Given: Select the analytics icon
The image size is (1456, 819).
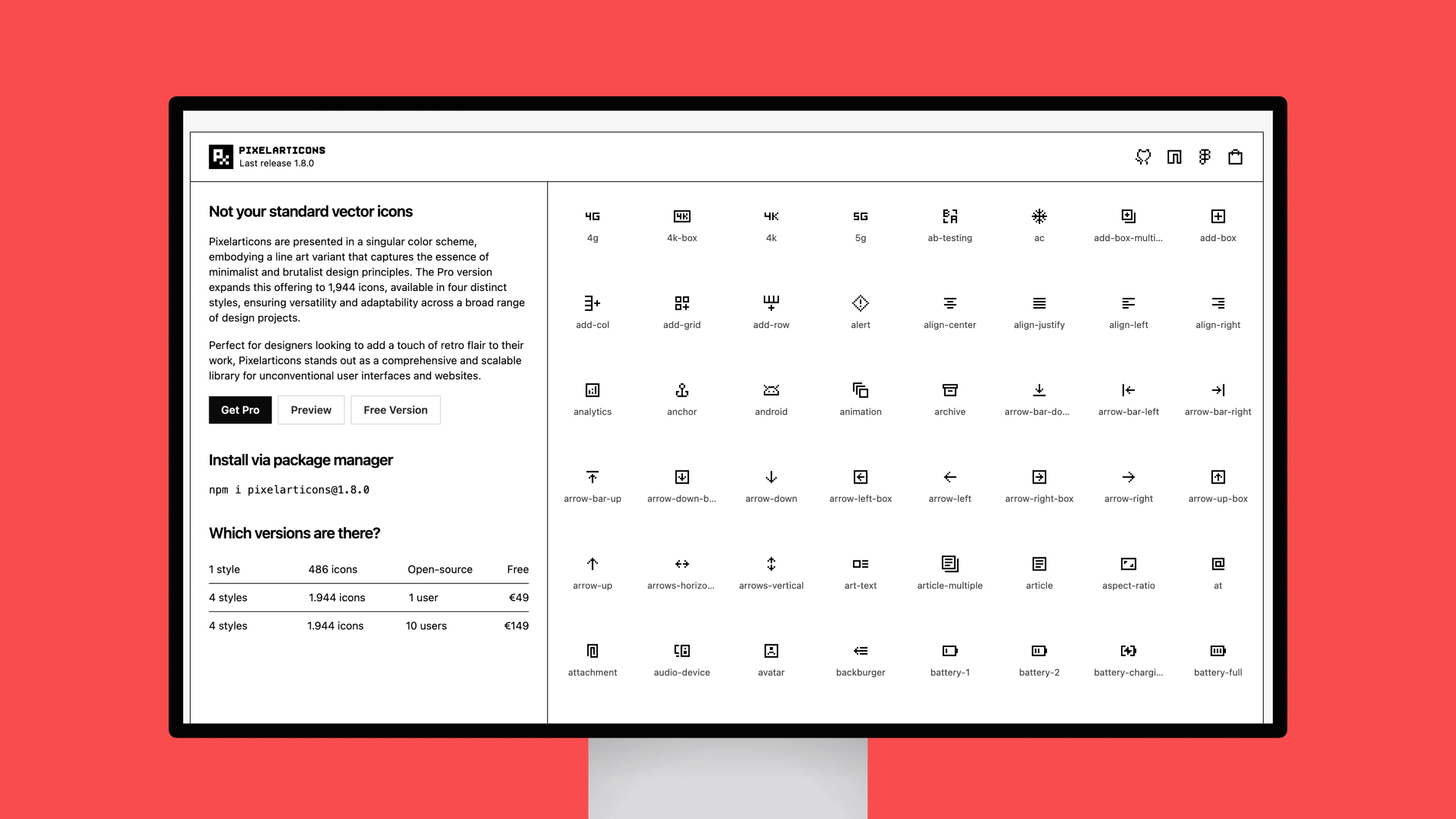Looking at the screenshot, I should point(592,390).
